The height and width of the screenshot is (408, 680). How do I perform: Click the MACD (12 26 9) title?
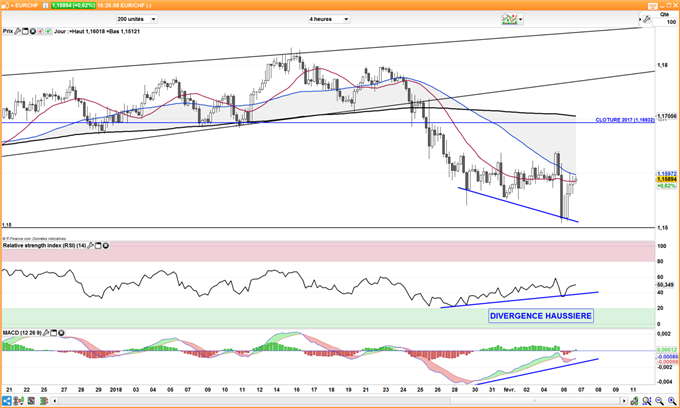click(22, 333)
